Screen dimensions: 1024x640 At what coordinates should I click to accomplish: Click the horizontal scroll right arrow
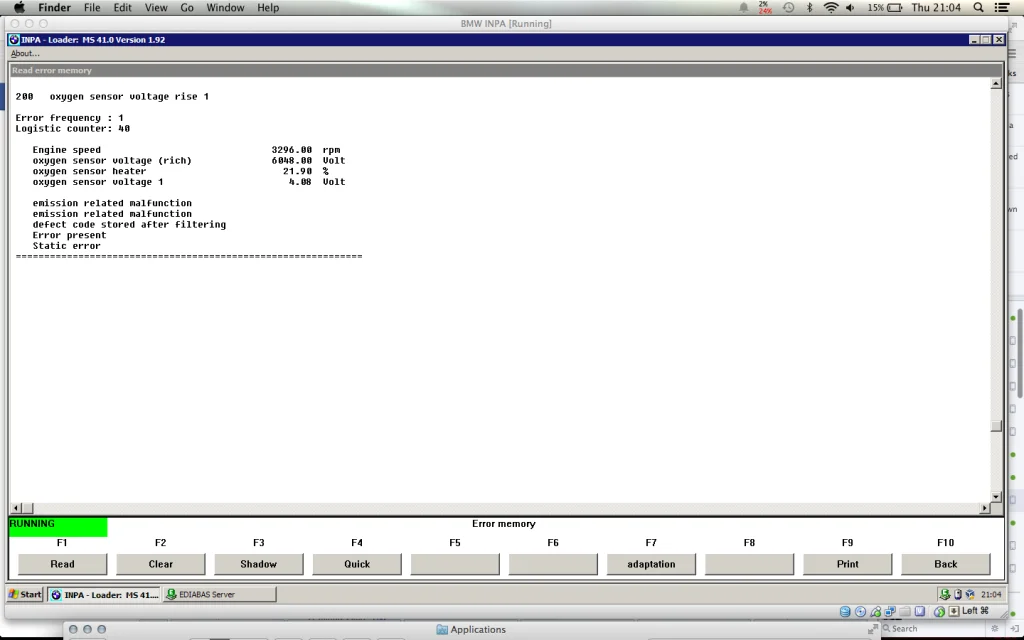[985, 508]
